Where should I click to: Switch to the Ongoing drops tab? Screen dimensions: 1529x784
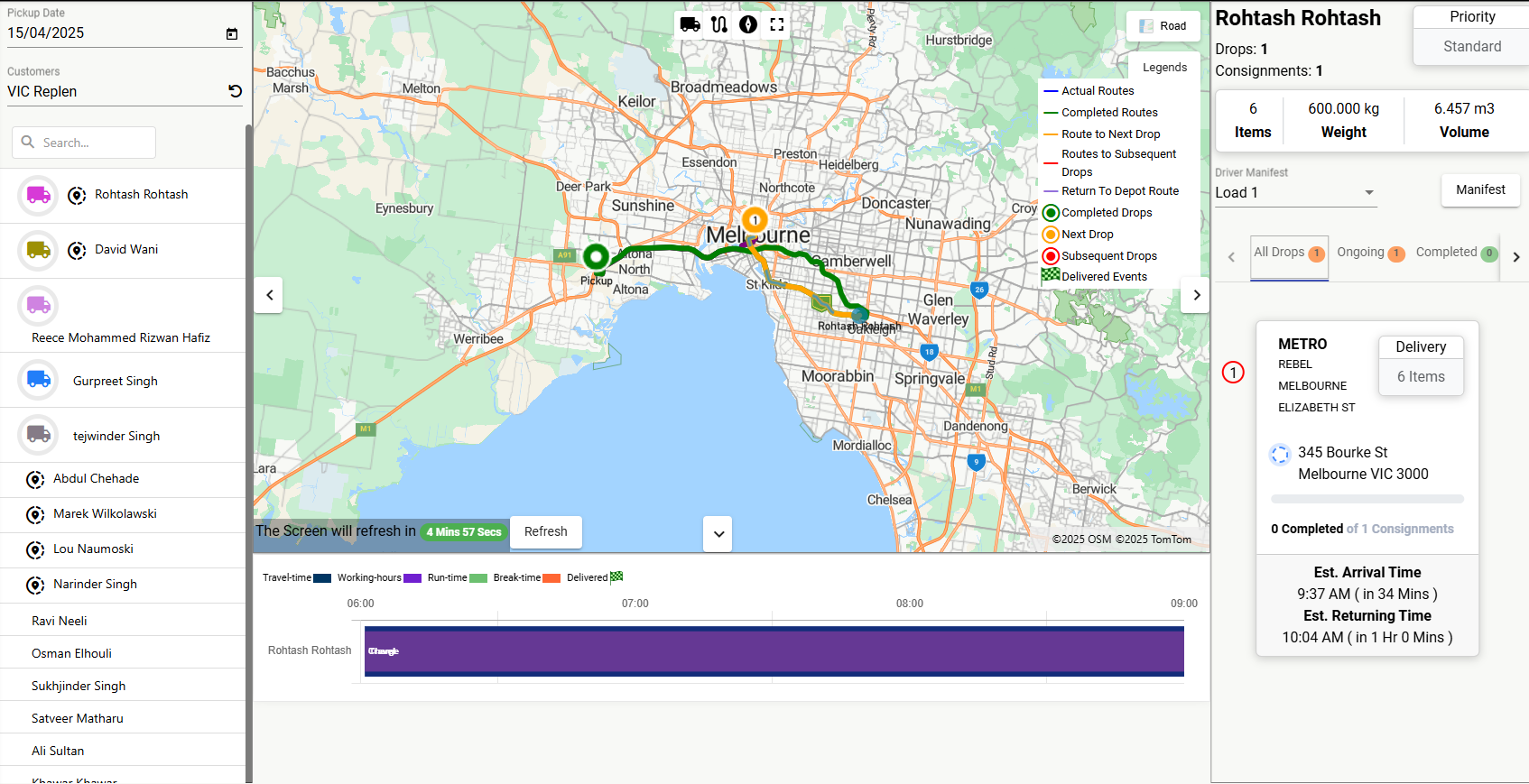pyautogui.click(x=1369, y=253)
